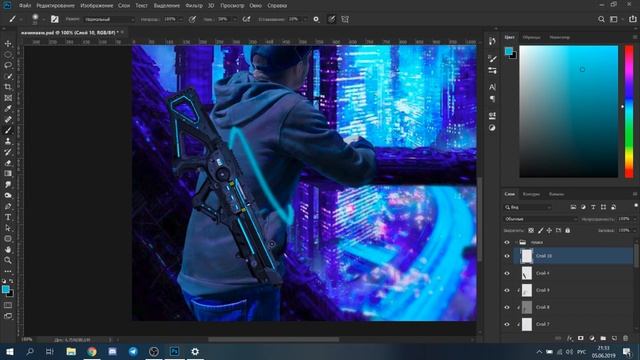Collapse the layer group folder
This screenshot has height=360, width=640.
pos(516,242)
